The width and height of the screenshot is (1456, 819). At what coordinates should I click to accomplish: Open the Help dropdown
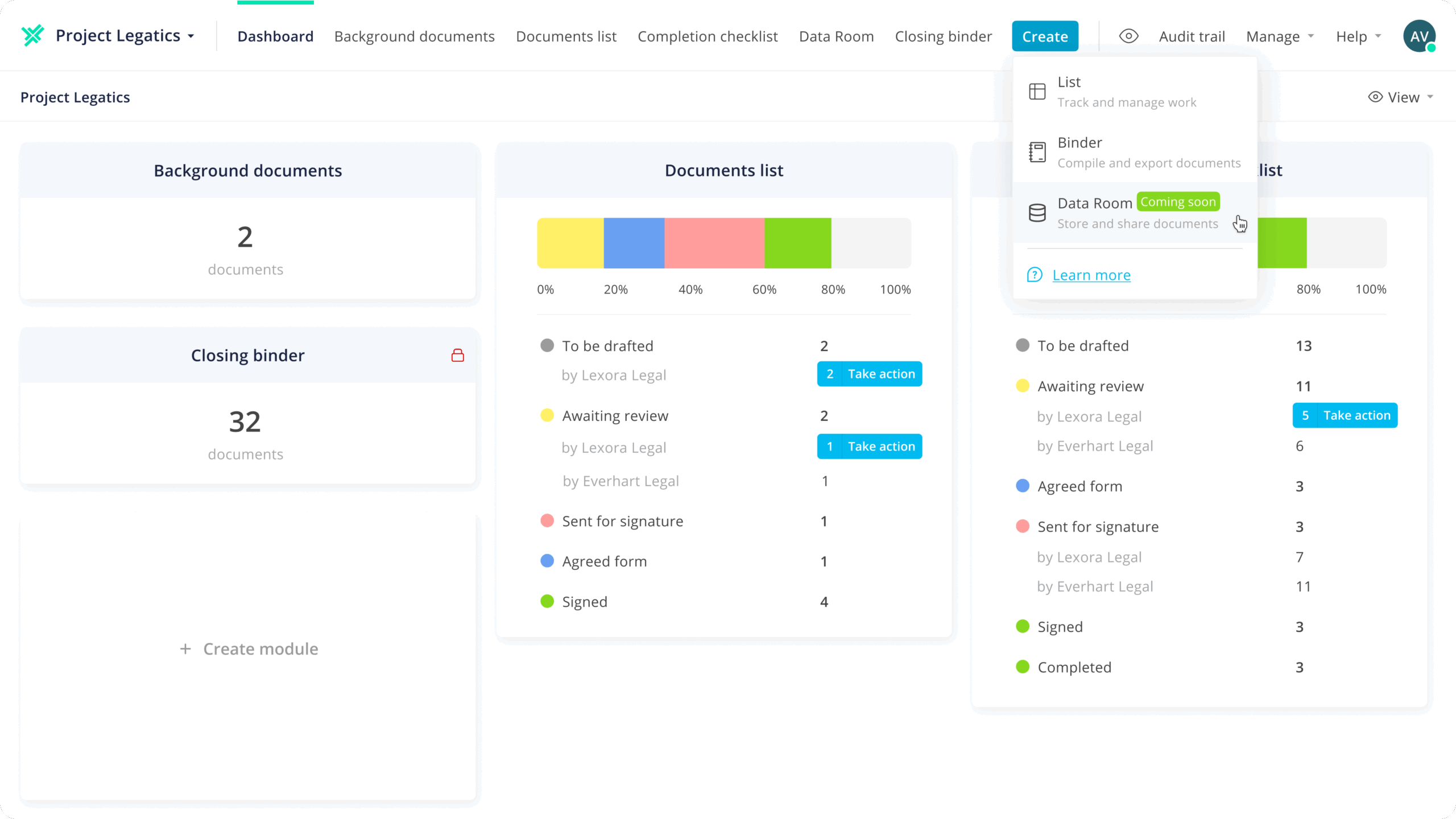(x=1358, y=36)
